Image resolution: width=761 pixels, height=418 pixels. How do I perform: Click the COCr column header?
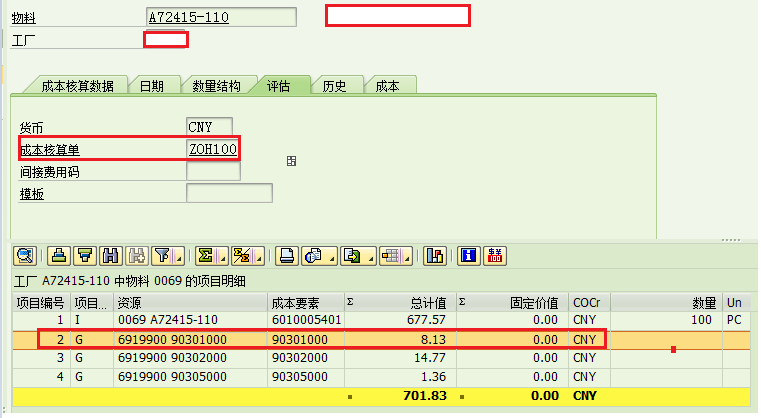pyautogui.click(x=590, y=303)
